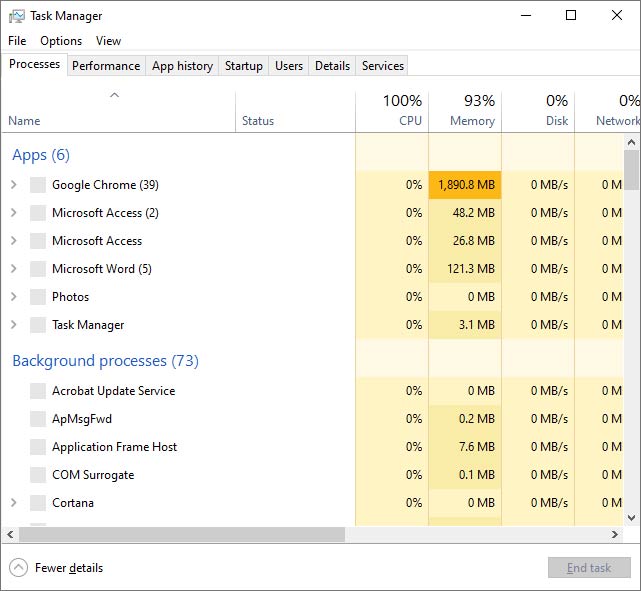Click the 7.6 MB memory value

[477, 447]
